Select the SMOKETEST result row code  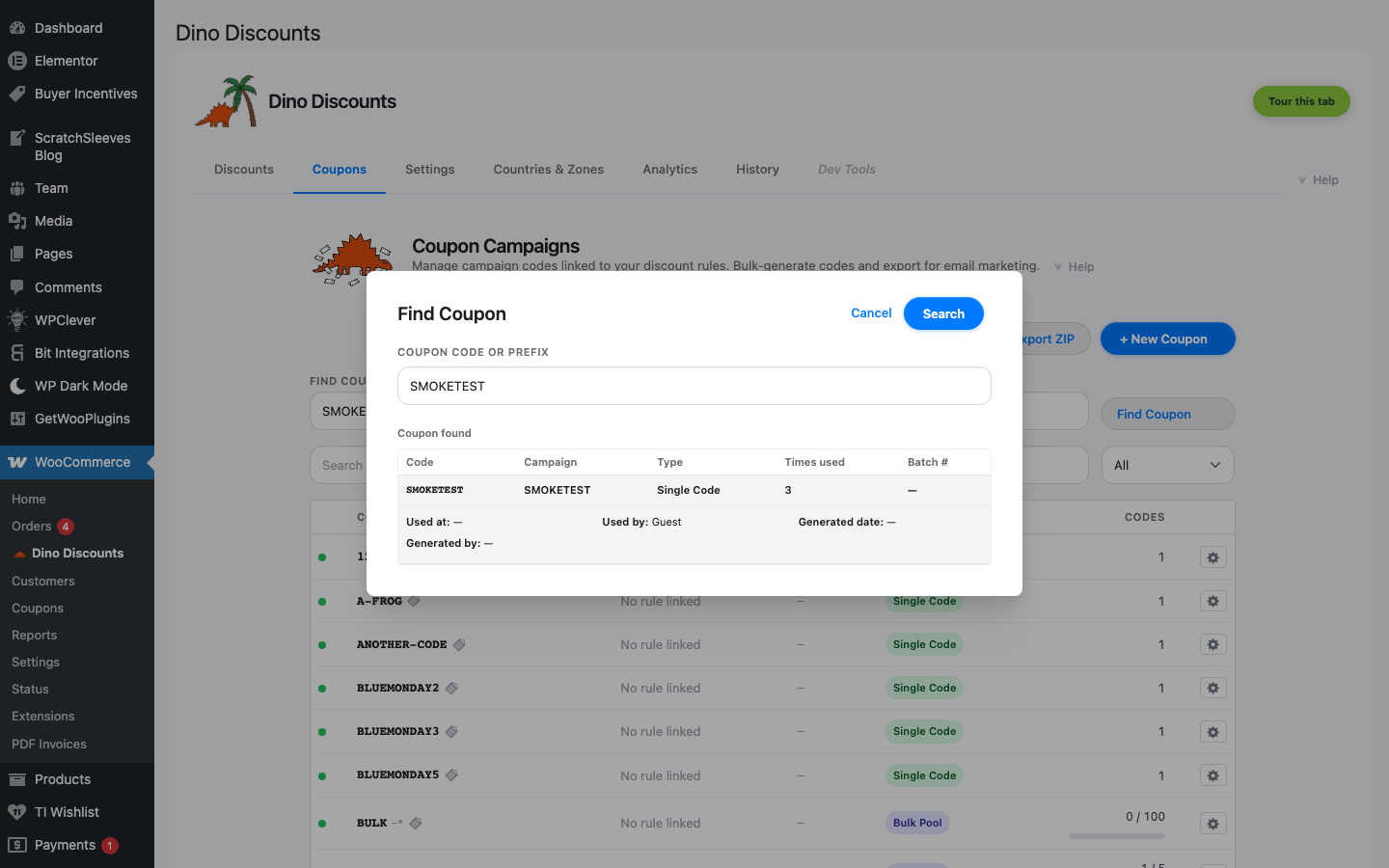point(435,490)
